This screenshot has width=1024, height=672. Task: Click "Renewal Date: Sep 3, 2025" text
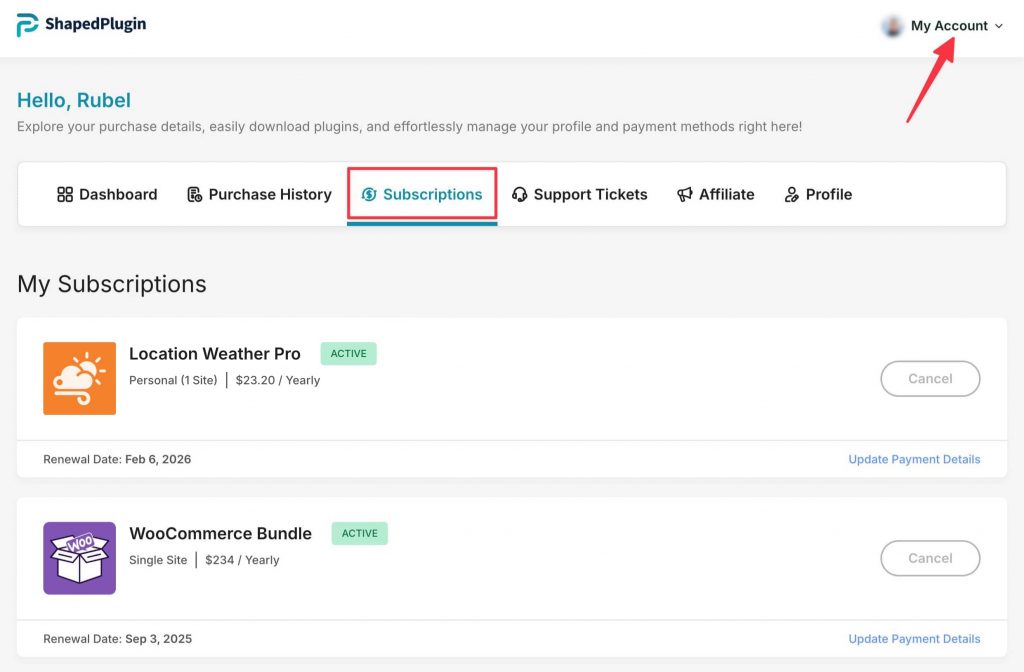(x=118, y=639)
